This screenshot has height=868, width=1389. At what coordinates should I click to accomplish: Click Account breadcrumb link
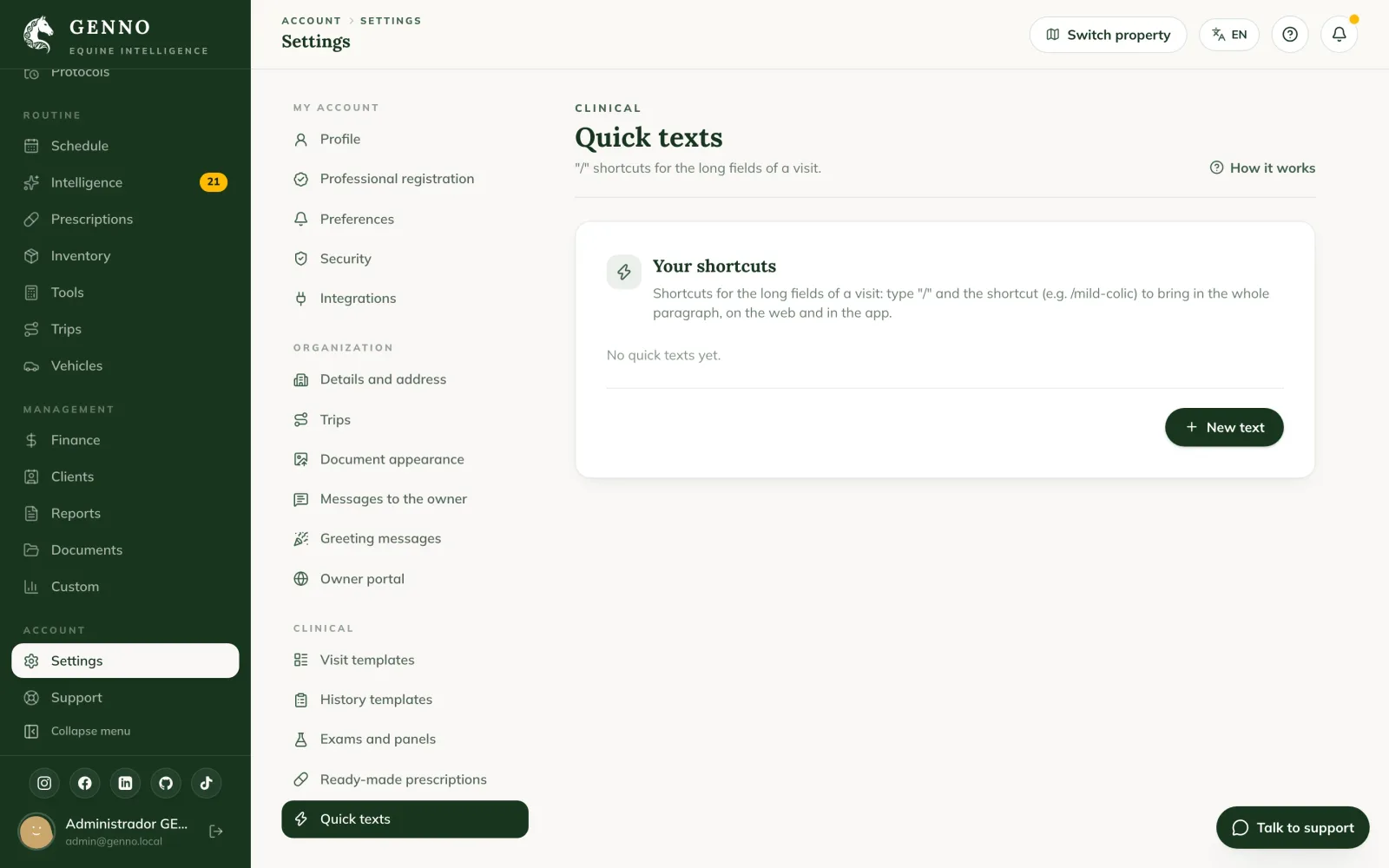click(311, 21)
